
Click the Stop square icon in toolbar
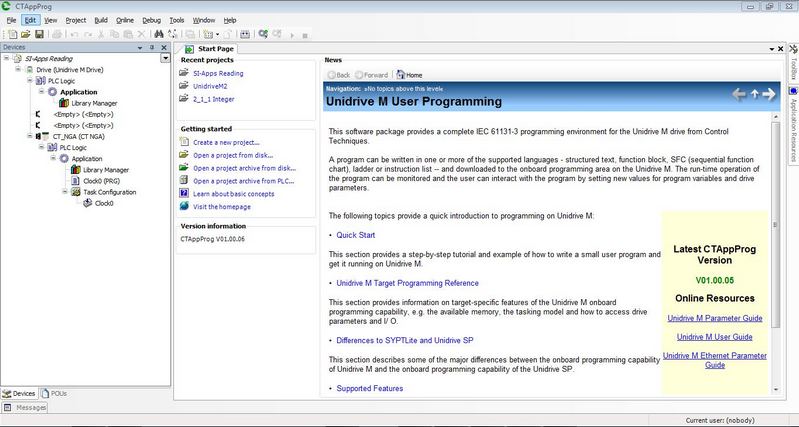pyautogui.click(x=305, y=36)
